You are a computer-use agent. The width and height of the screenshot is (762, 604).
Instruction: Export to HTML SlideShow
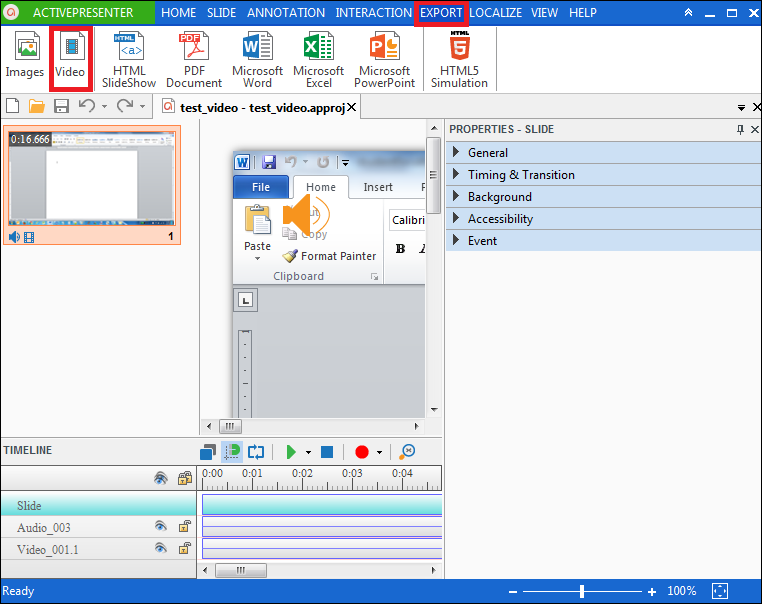[x=129, y=59]
